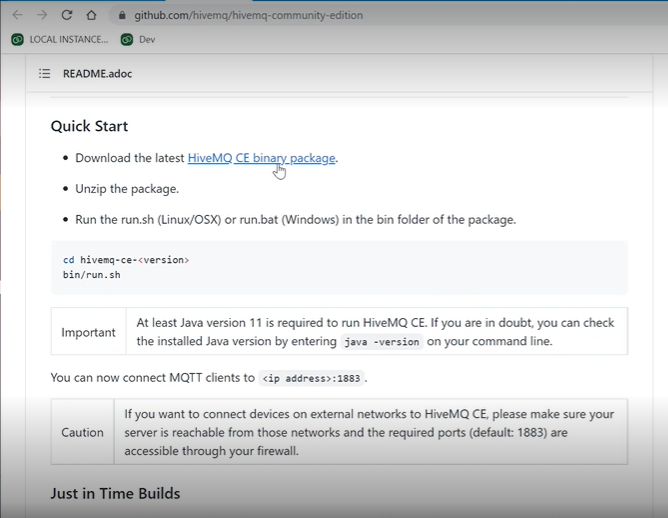Image resolution: width=668 pixels, height=518 pixels.
Task: Click the Important label cell
Action: click(x=89, y=331)
